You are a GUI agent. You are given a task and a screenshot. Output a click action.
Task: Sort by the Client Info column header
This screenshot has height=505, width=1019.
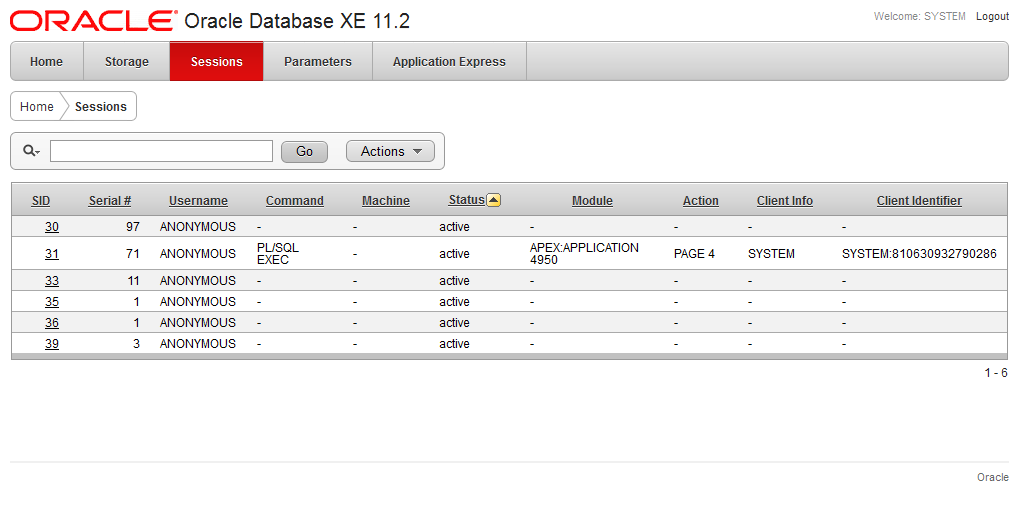(784, 201)
